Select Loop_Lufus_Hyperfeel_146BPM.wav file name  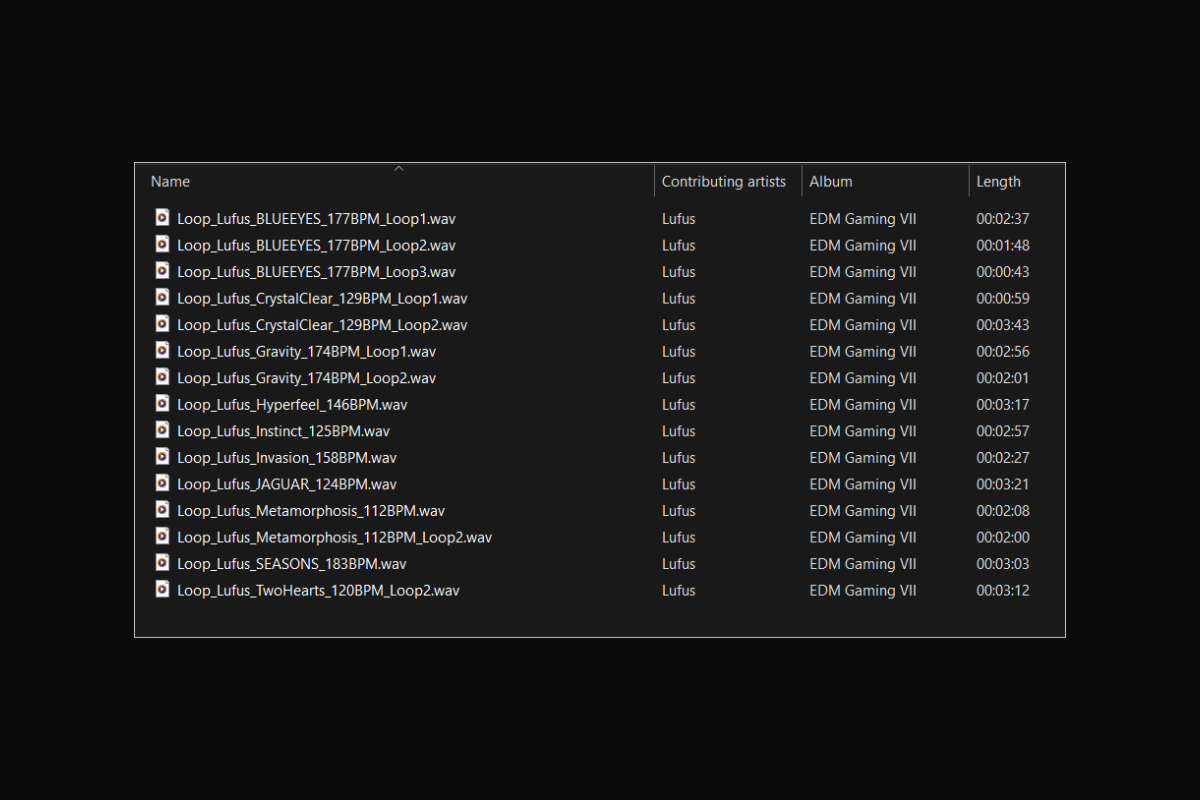click(x=292, y=405)
